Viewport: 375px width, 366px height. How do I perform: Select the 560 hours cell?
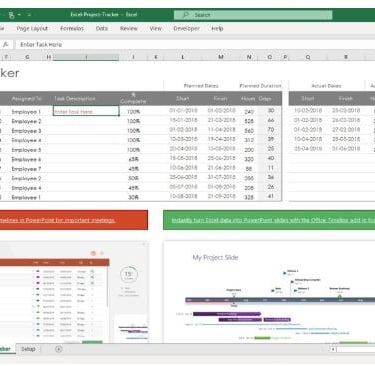tap(249, 131)
